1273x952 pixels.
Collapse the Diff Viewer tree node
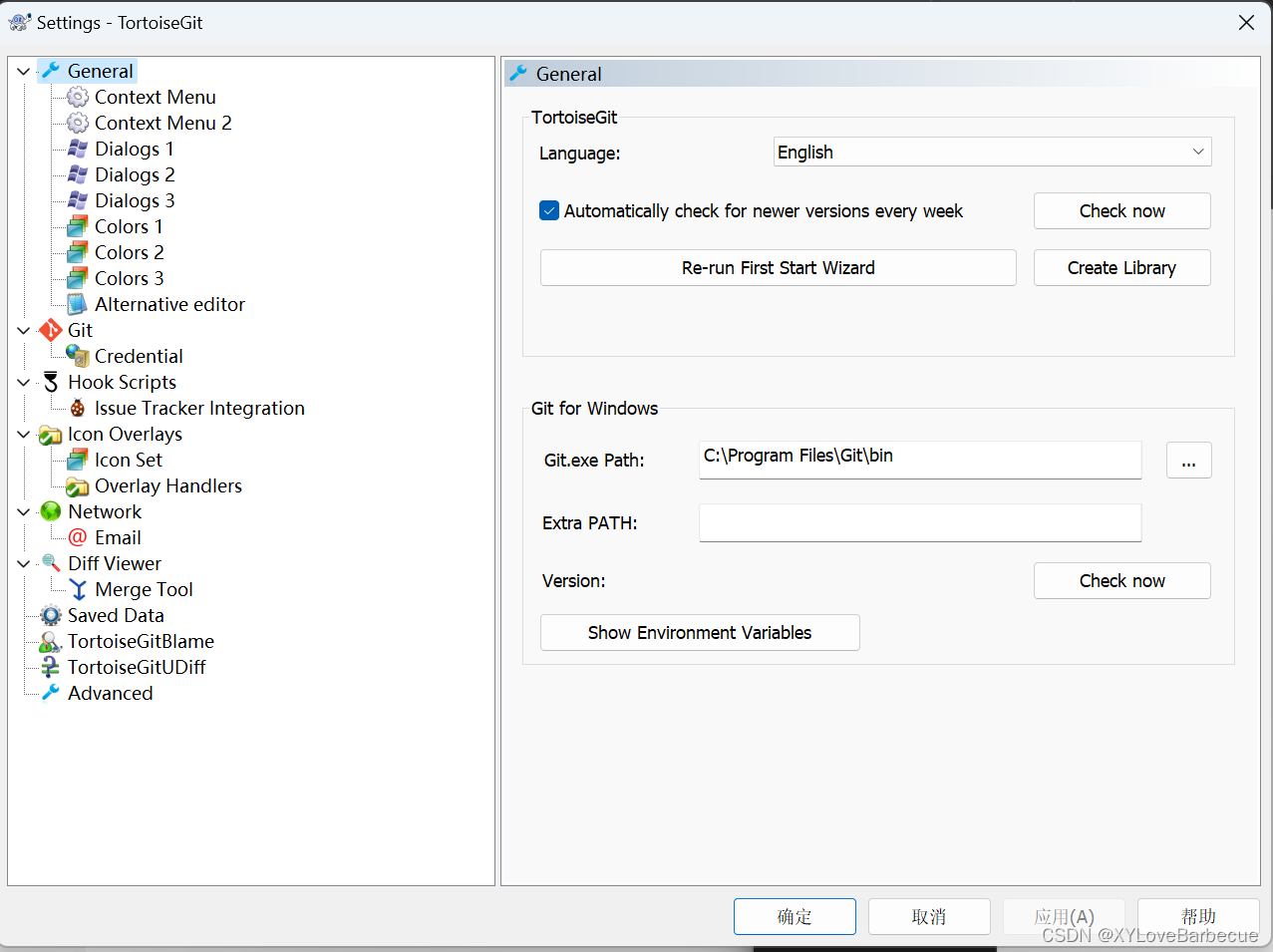point(24,564)
